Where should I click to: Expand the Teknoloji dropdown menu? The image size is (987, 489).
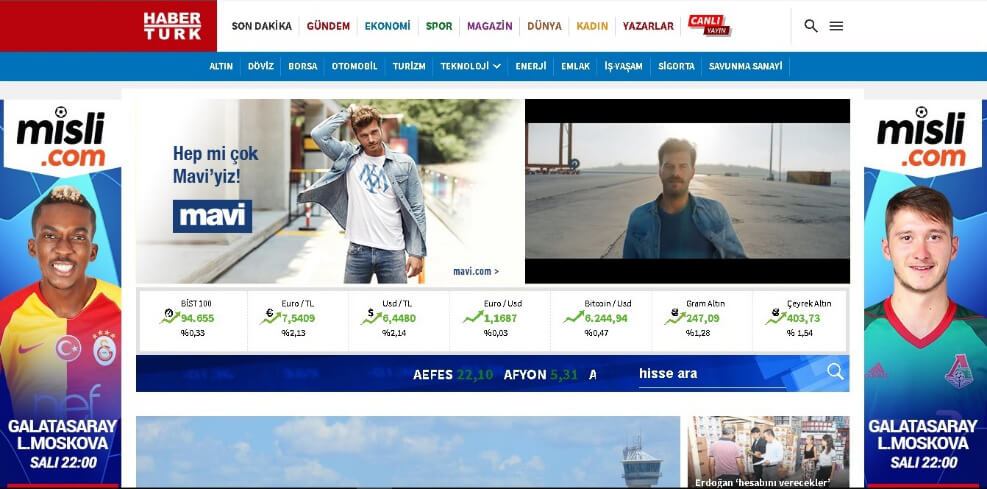pos(470,67)
